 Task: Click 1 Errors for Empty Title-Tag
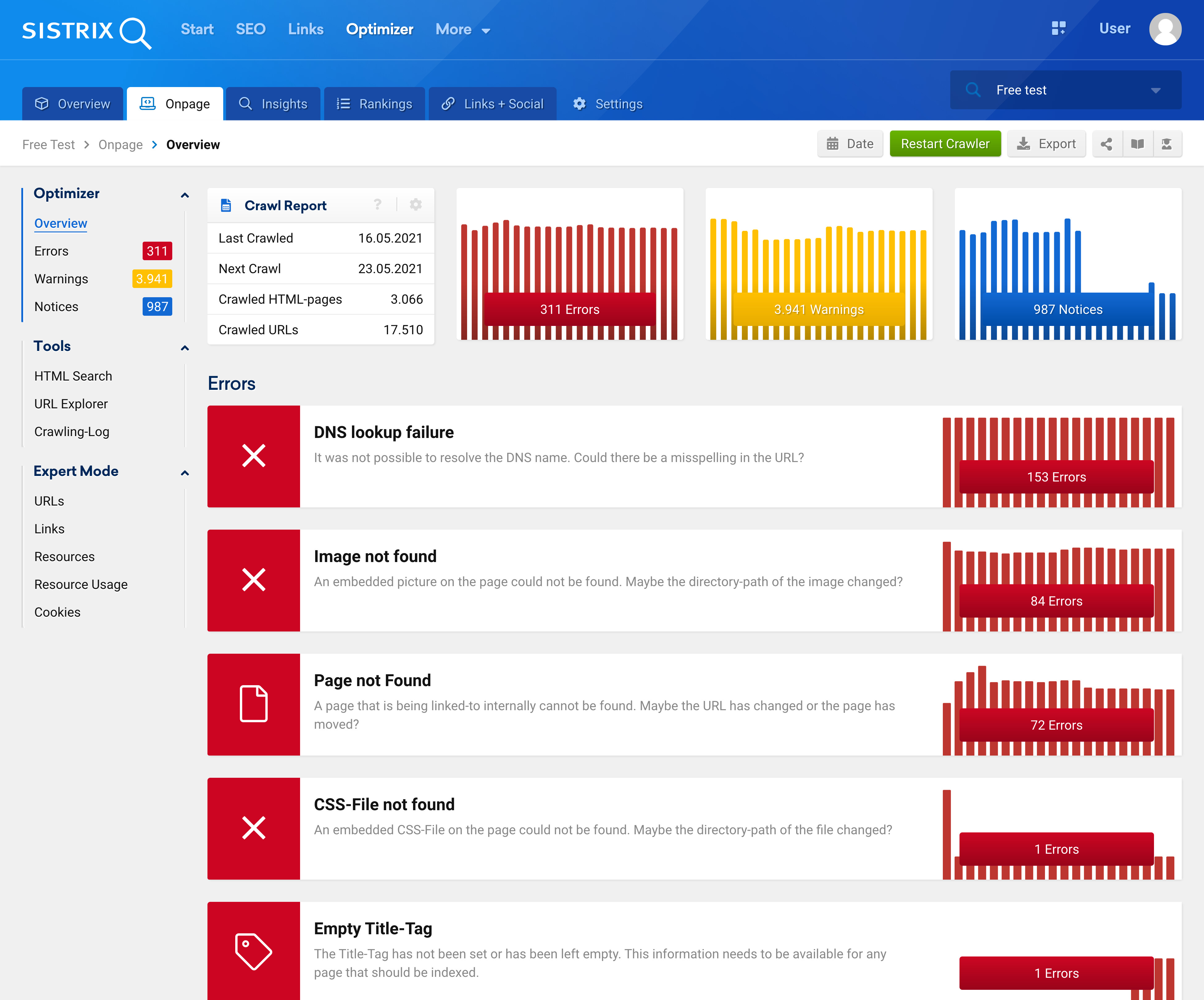(x=1056, y=973)
